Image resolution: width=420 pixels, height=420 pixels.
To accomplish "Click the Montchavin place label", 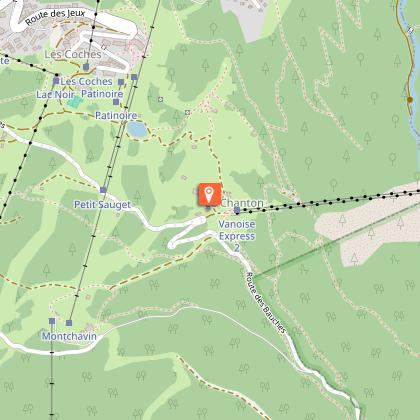I will click(69, 336).
